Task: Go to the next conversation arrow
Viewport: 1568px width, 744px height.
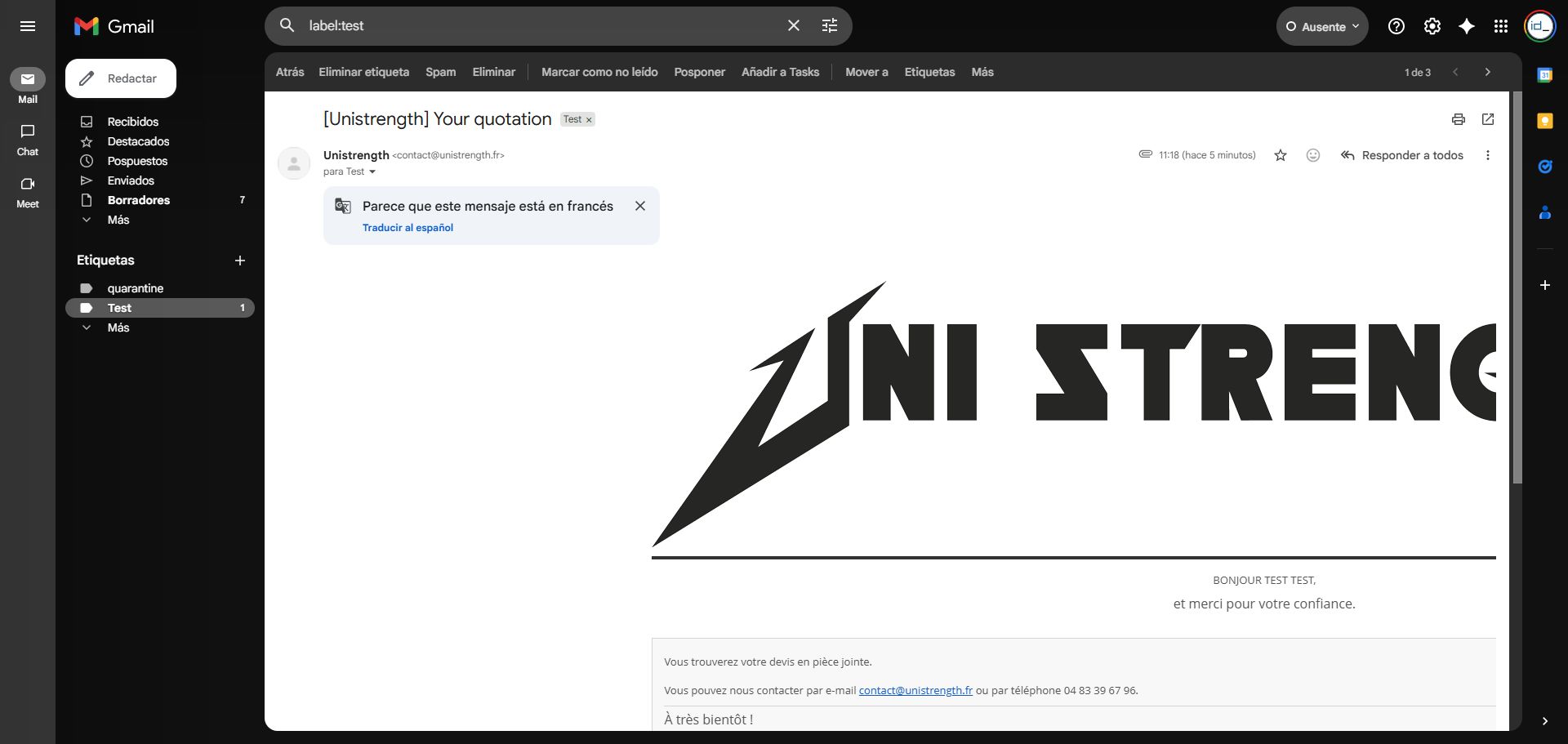Action: (1488, 72)
